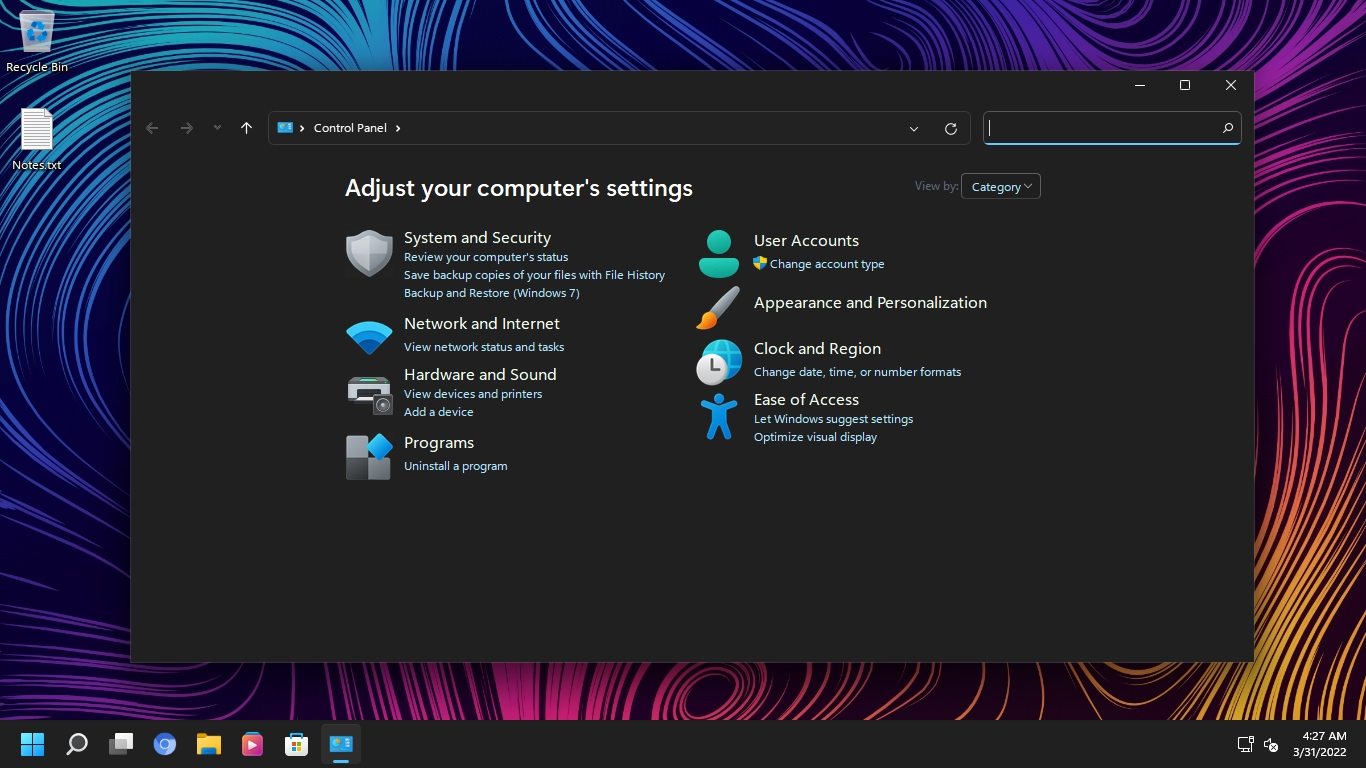Click the Appearance and Personalization paintbrush icon
The width and height of the screenshot is (1366, 768).
click(x=718, y=307)
